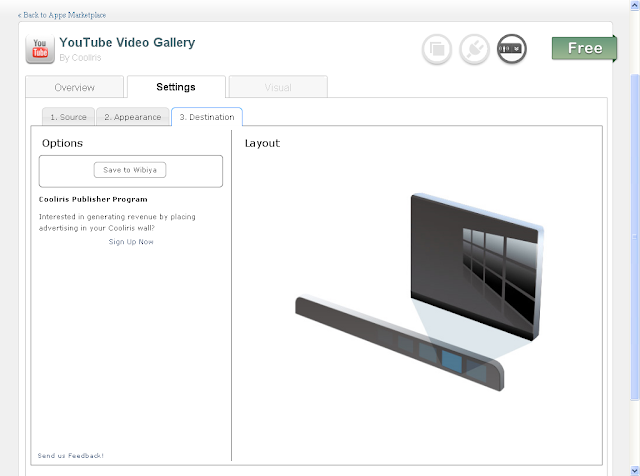The width and height of the screenshot is (640, 476).
Task: Click the Sign Up Now link
Action: [x=131, y=242]
